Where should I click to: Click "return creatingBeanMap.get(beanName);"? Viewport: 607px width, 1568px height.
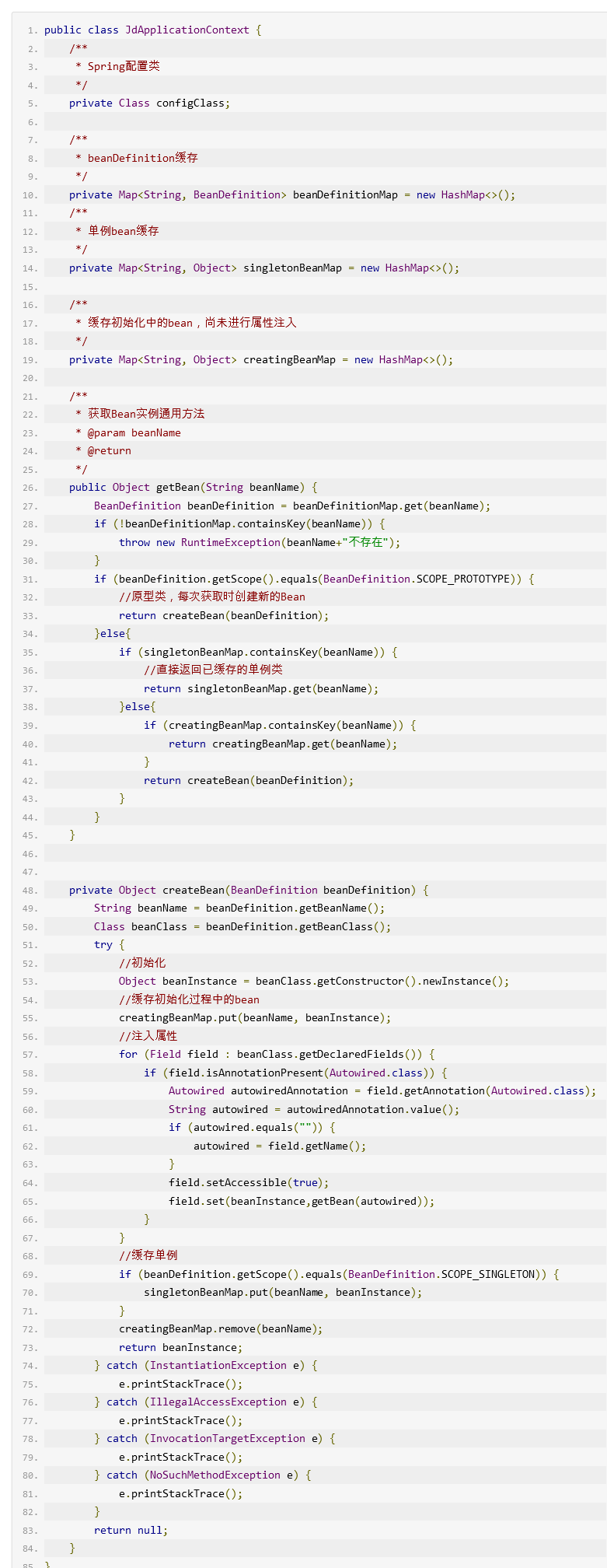tap(283, 744)
